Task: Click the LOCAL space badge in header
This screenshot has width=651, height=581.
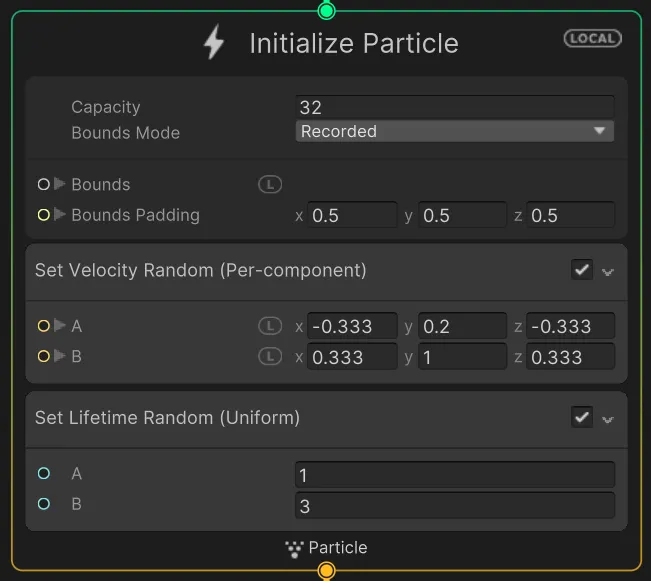Action: tap(592, 39)
